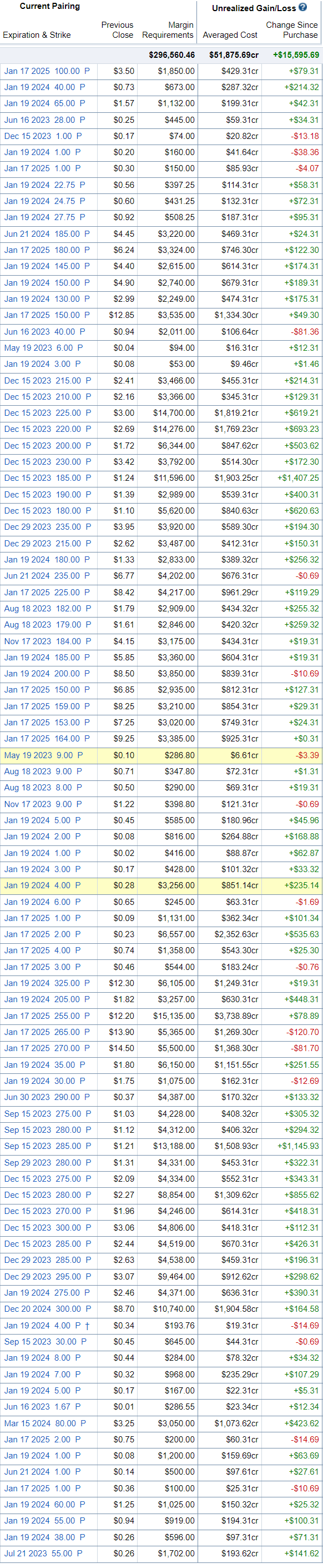The image size is (323, 1568).
Task: Select the Jun 16 2023 28.00 P link
Action: coord(44,120)
